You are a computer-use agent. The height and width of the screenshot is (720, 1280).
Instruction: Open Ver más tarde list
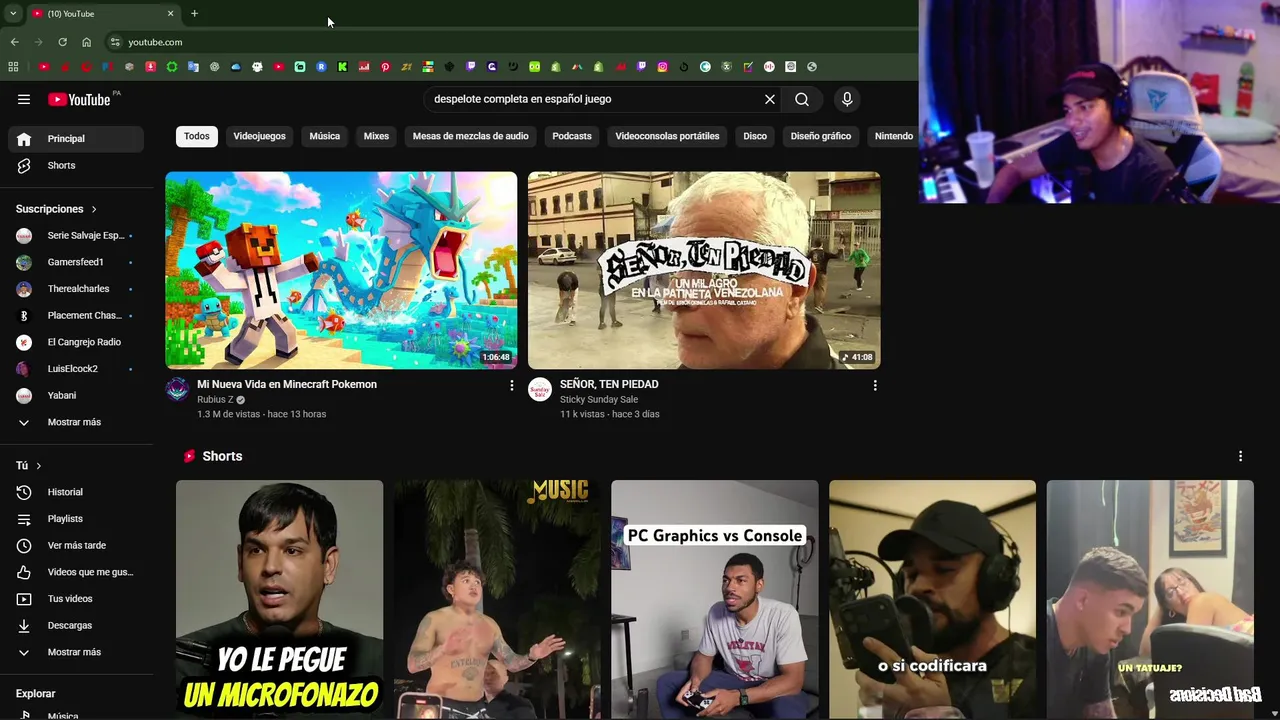76,545
